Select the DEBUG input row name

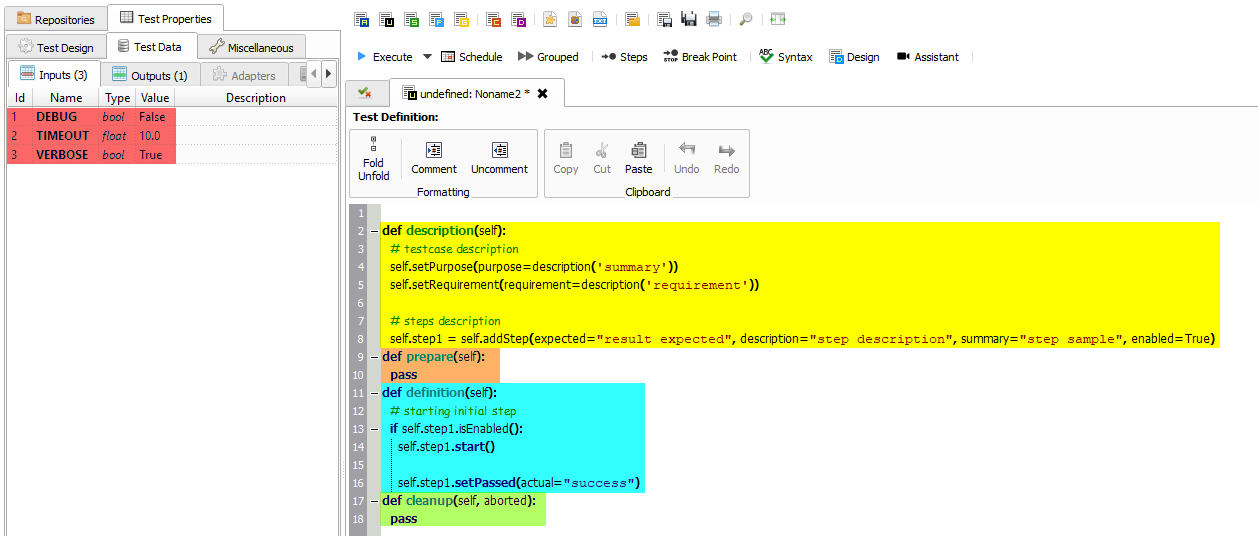[x=57, y=117]
